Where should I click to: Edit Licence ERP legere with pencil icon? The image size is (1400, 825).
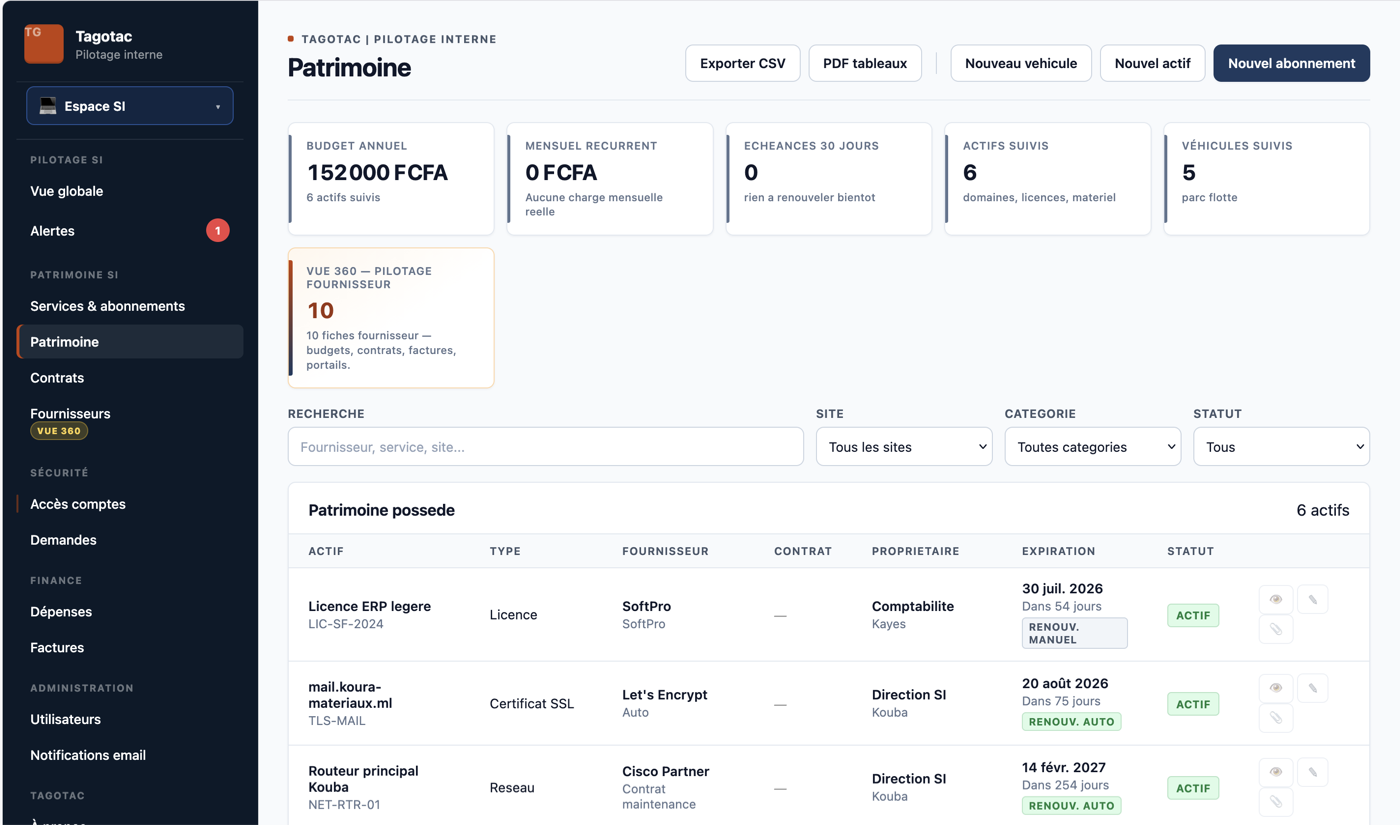[1313, 600]
